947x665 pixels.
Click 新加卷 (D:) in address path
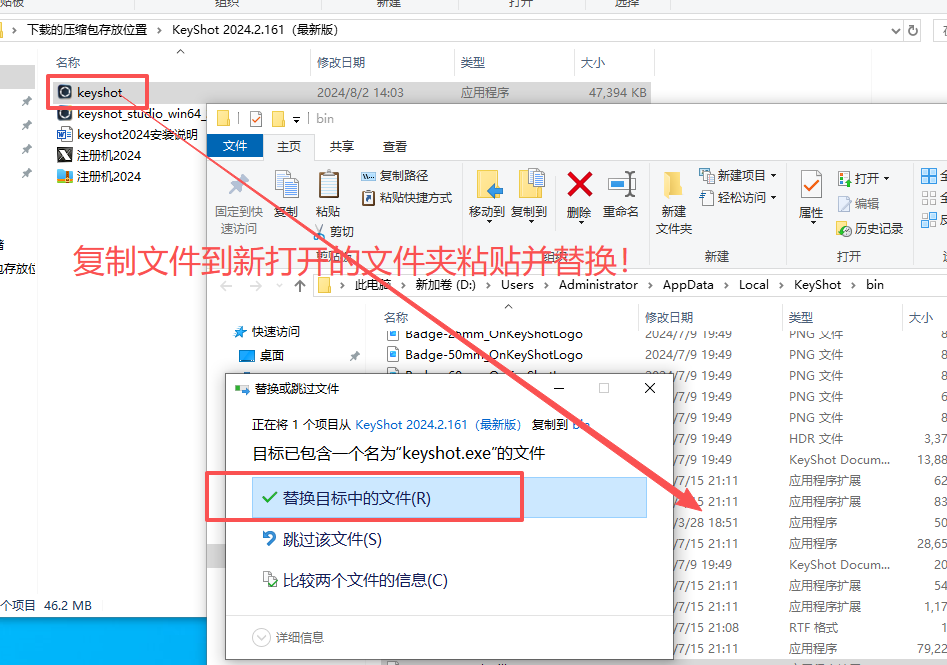(445, 285)
